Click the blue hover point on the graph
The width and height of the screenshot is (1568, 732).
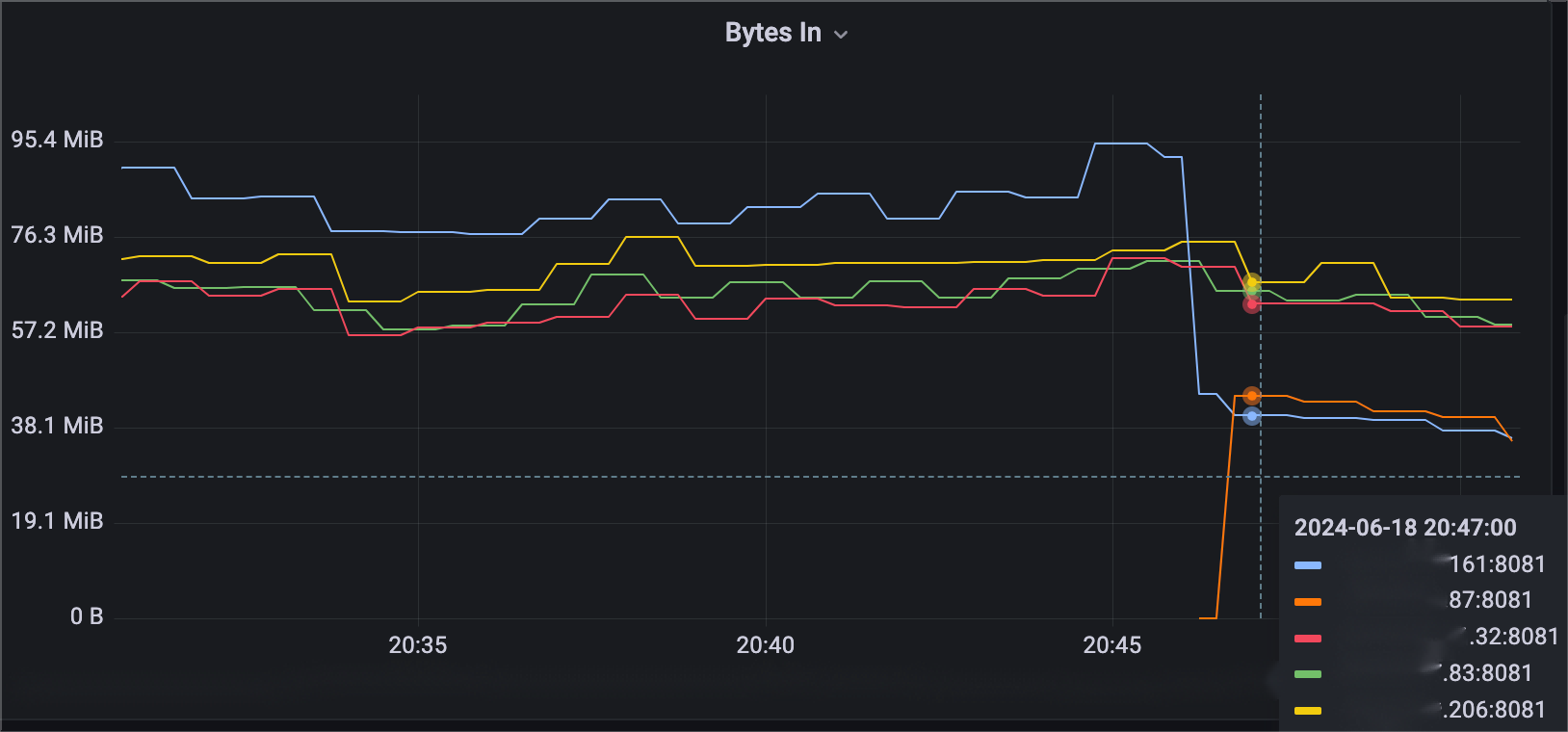[x=1251, y=416]
